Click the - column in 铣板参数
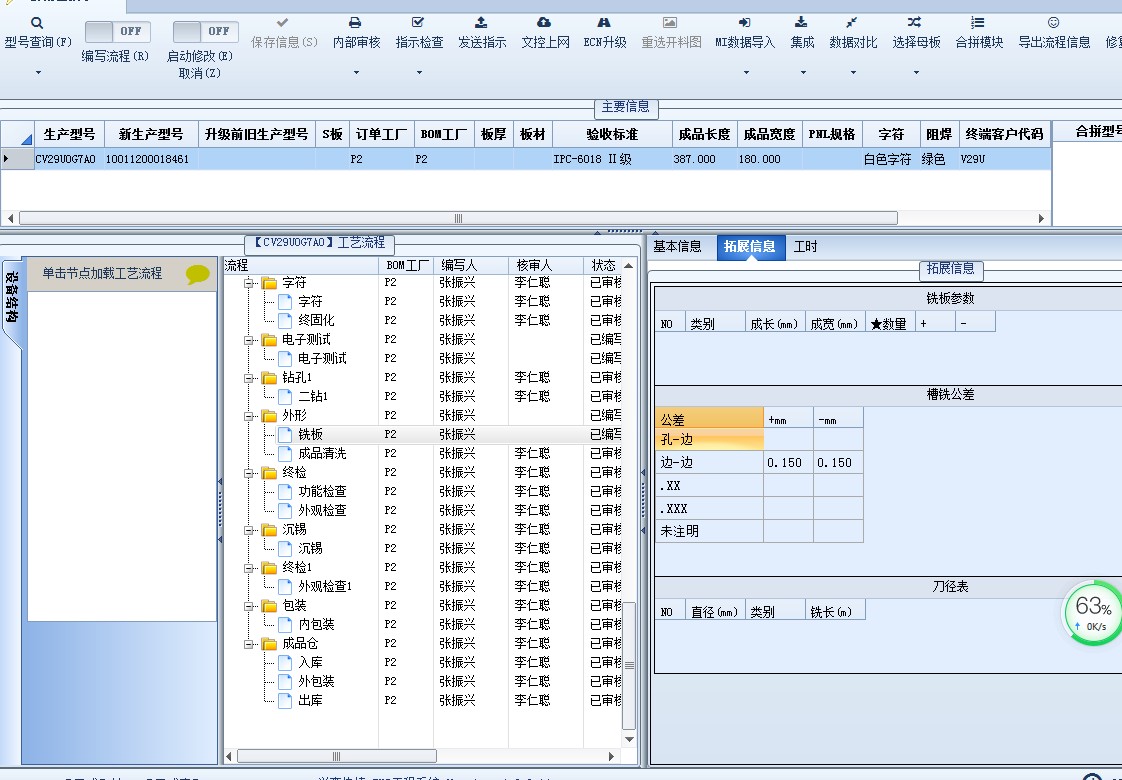Image resolution: width=1122 pixels, height=780 pixels. tap(975, 323)
